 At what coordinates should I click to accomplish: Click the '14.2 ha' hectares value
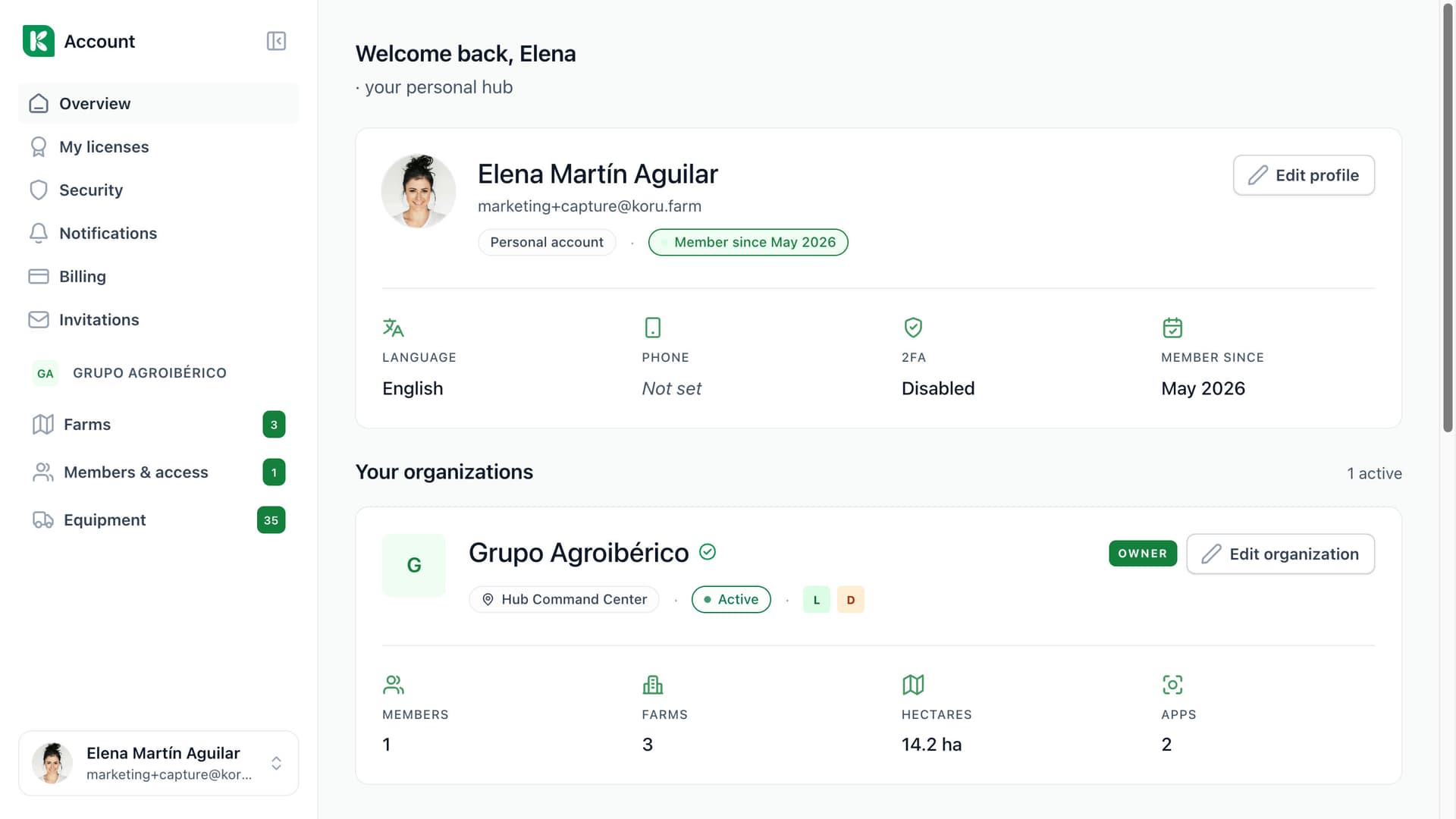pyautogui.click(x=931, y=745)
